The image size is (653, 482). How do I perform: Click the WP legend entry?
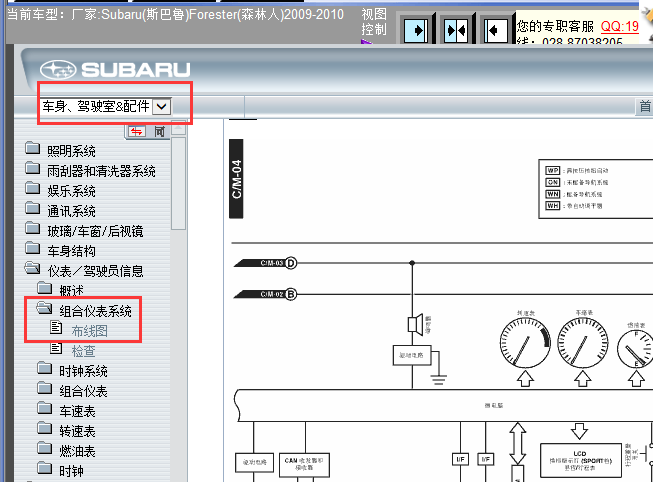(x=577, y=170)
